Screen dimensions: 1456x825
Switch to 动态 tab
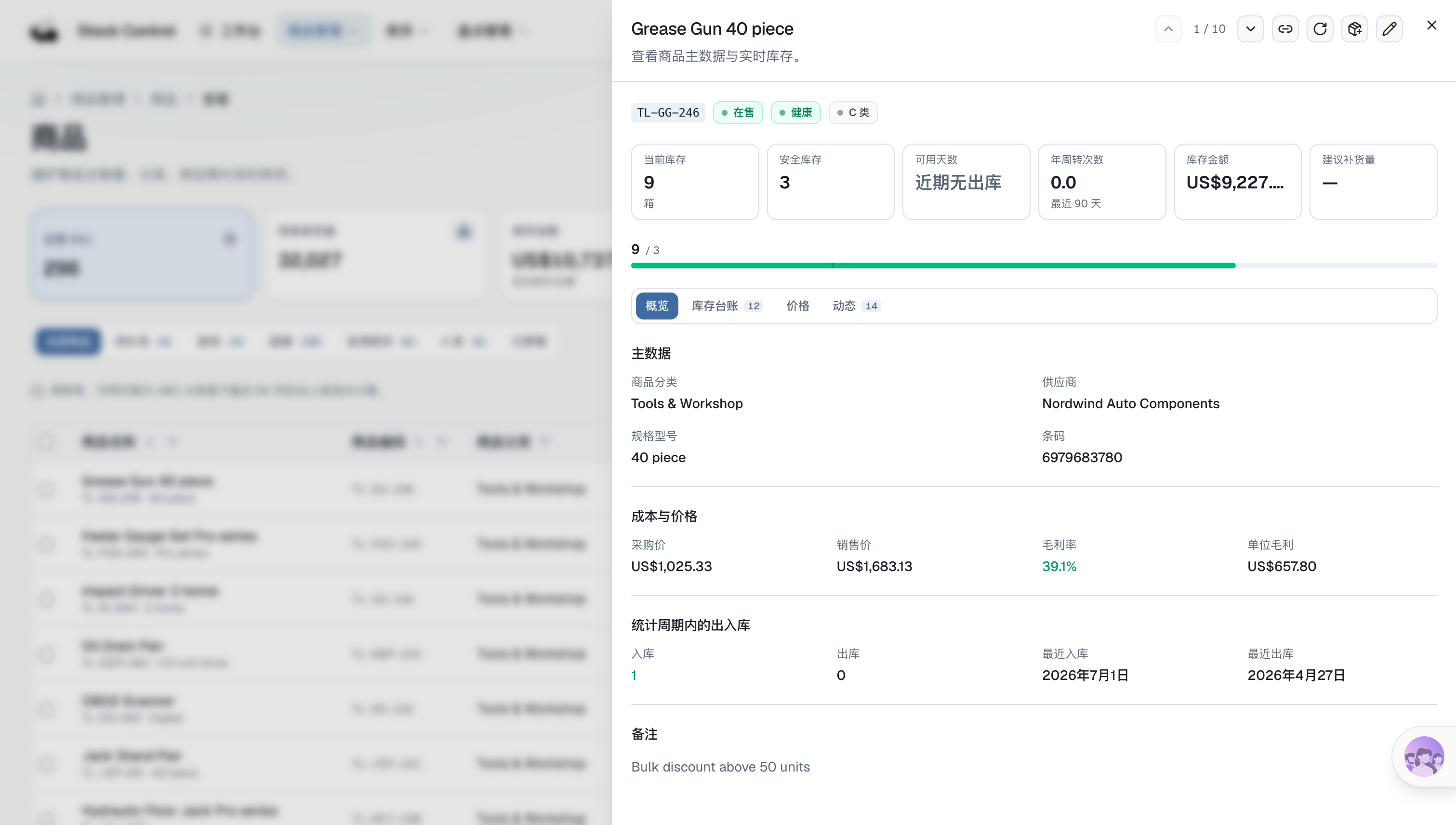pyautogui.click(x=856, y=306)
